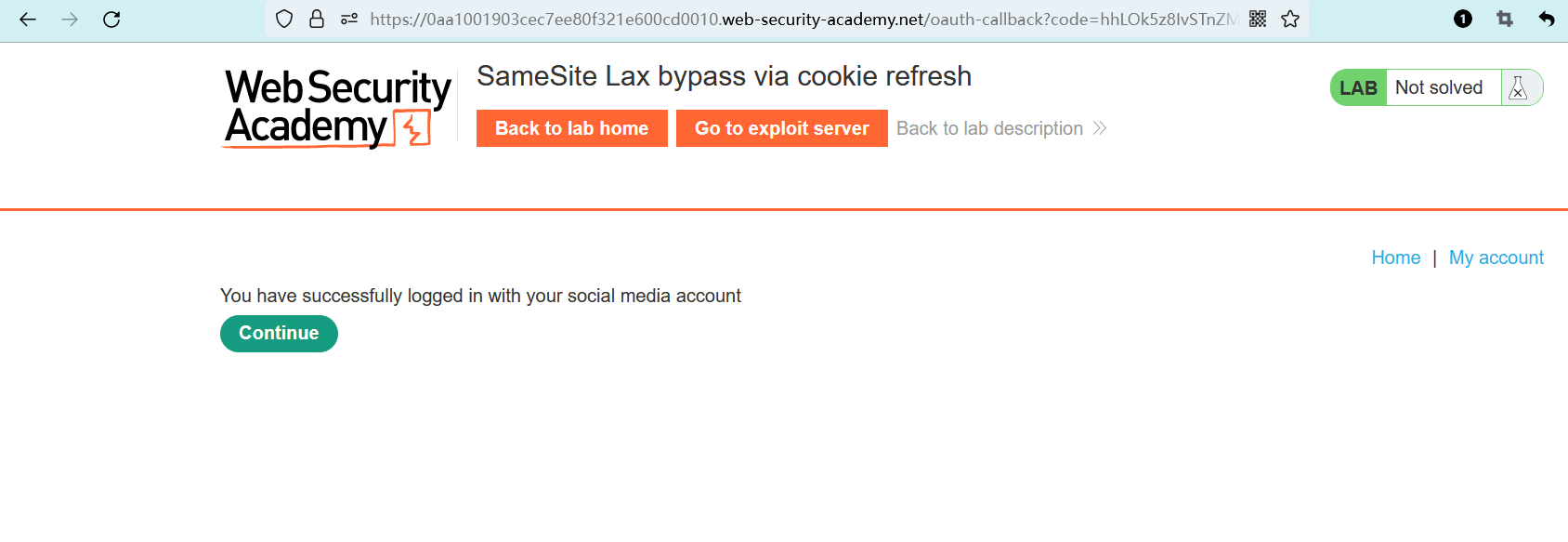
Task: Open the Go to exploit server button
Action: pyautogui.click(x=781, y=128)
